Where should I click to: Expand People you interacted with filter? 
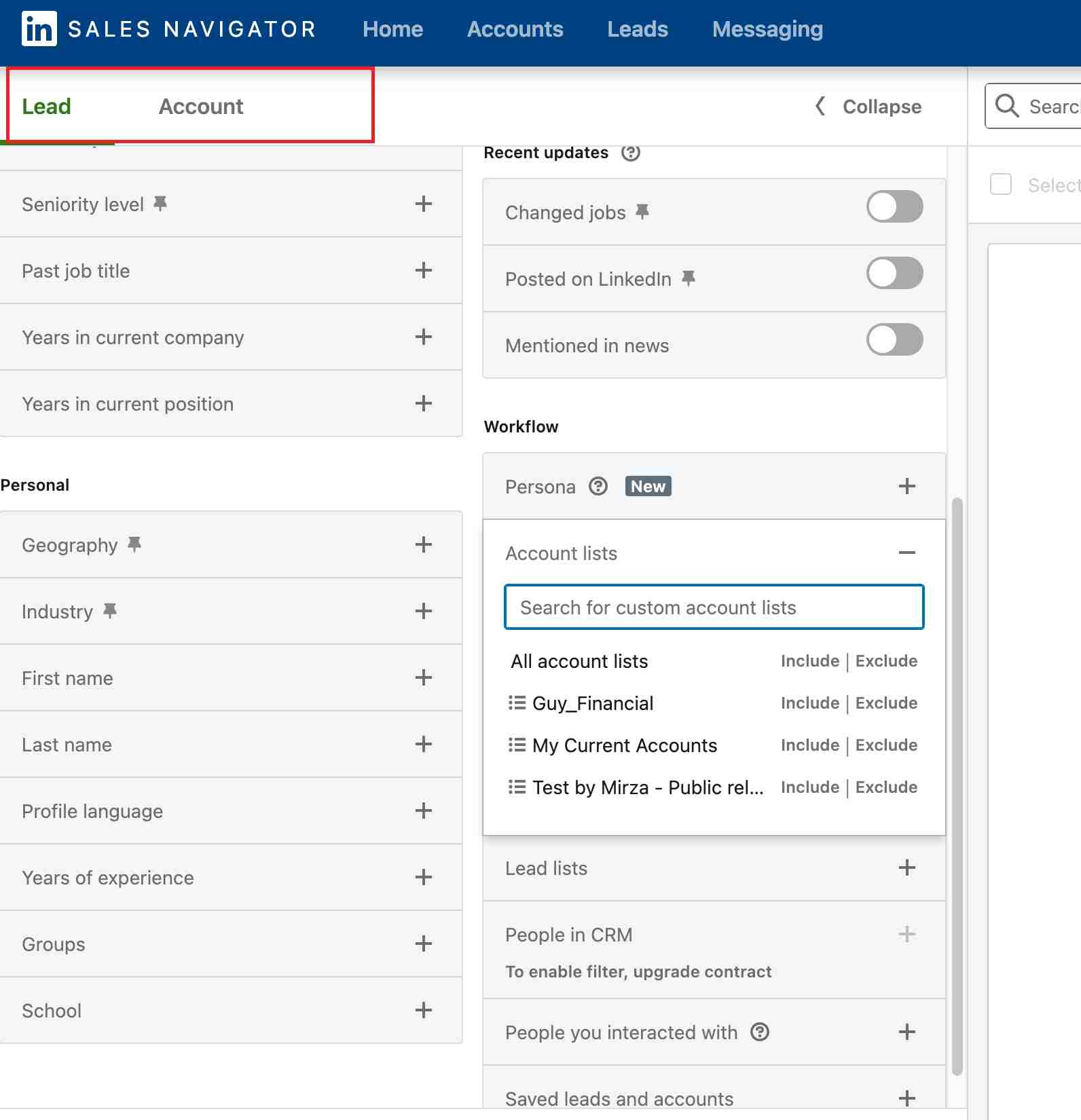907,1032
